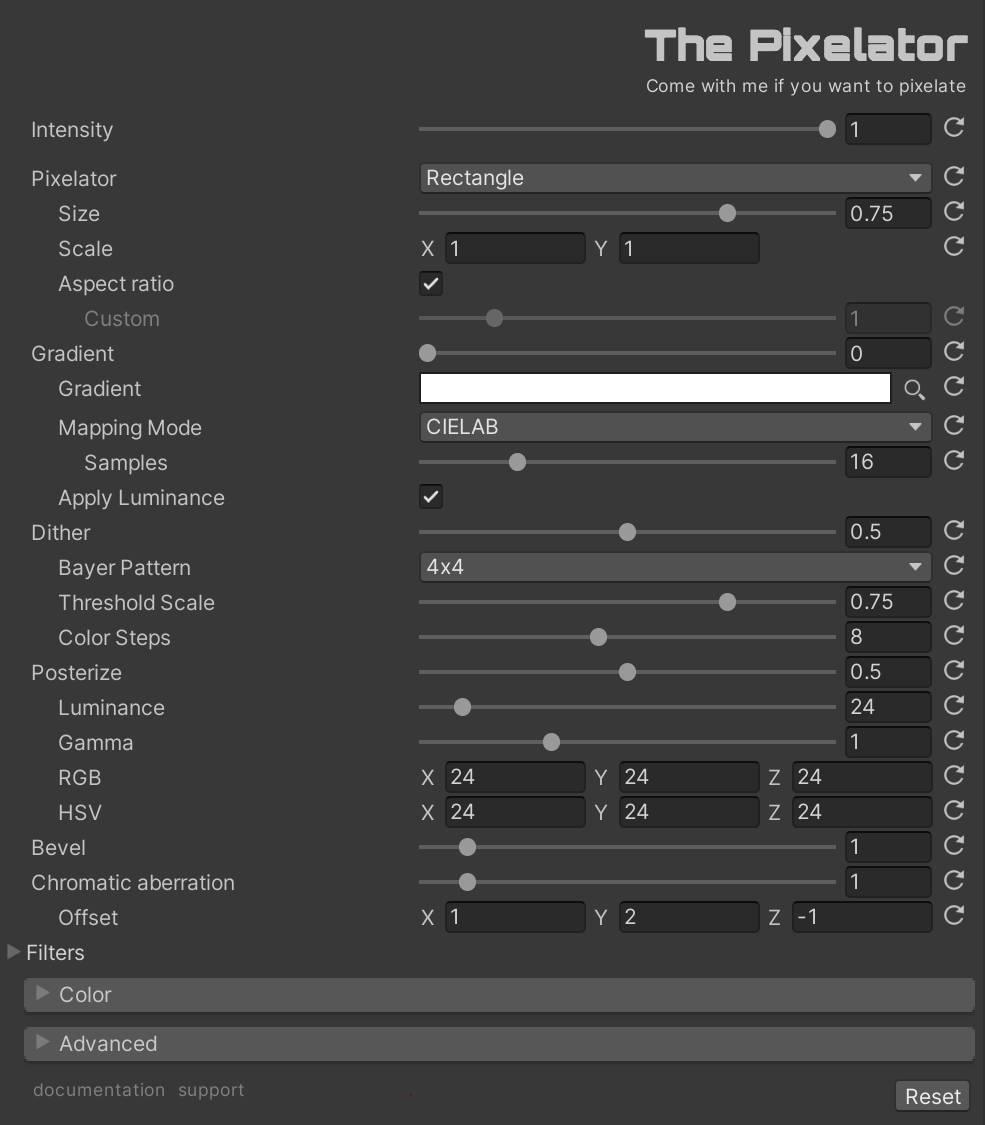This screenshot has height=1125, width=985.
Task: Open the documentation link
Action: (x=99, y=1090)
